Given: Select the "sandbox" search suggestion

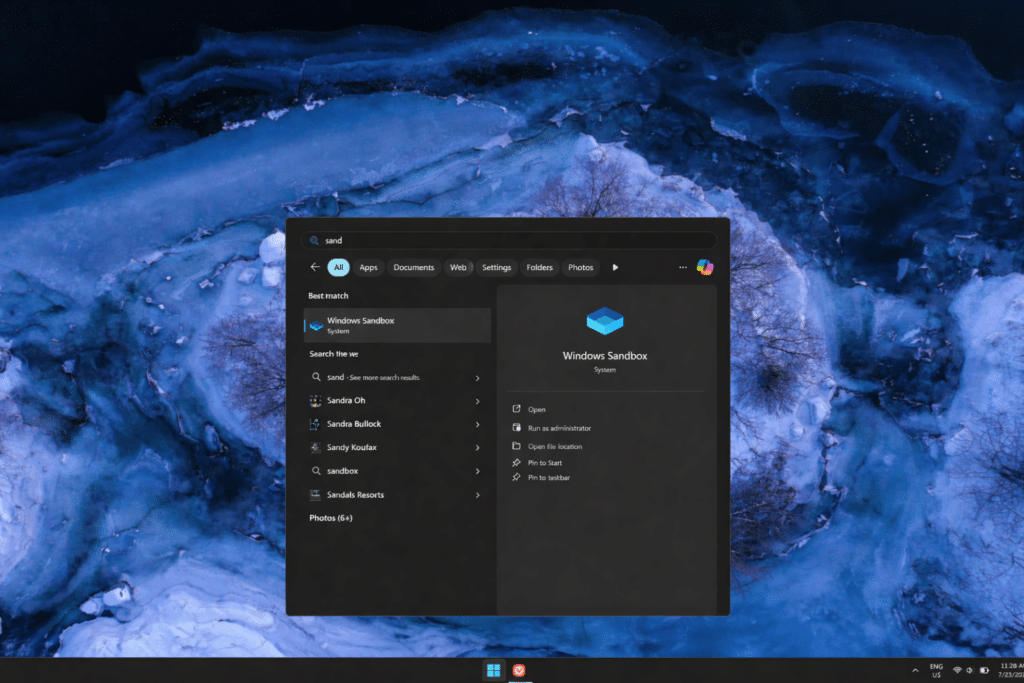Looking at the screenshot, I should (x=397, y=471).
